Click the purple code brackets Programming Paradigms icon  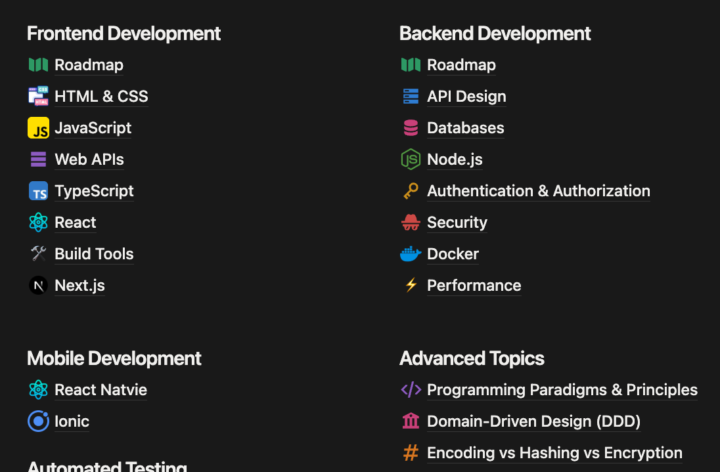point(411,389)
